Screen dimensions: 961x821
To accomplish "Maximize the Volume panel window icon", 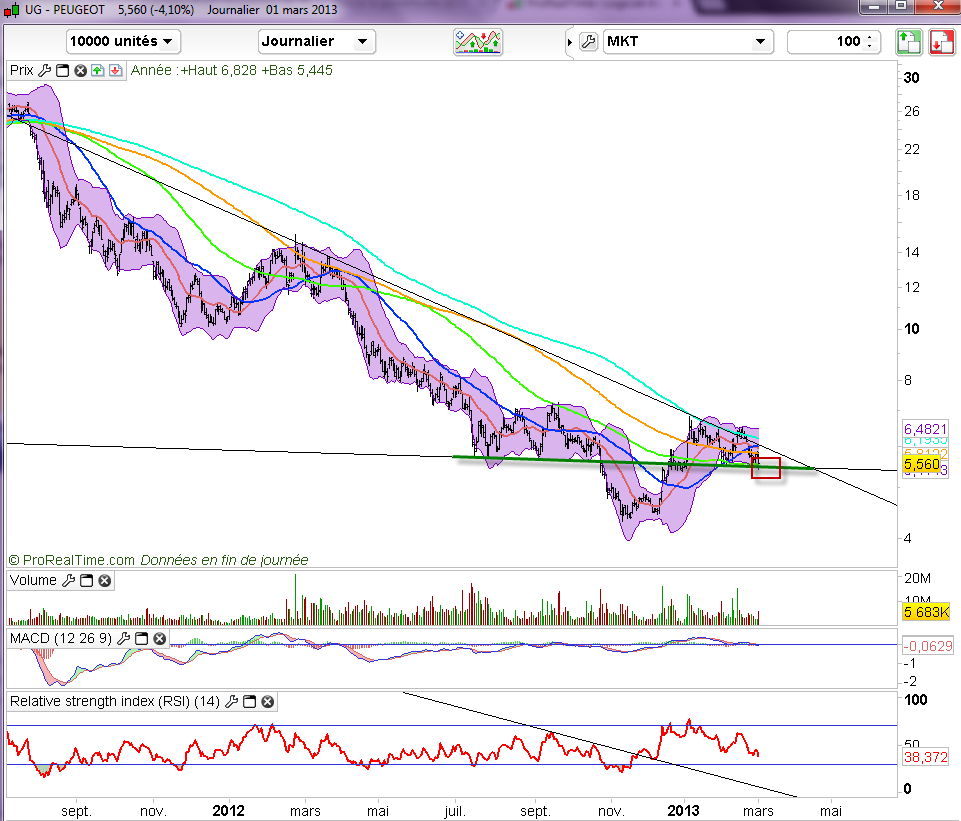I will pyautogui.click(x=87, y=580).
